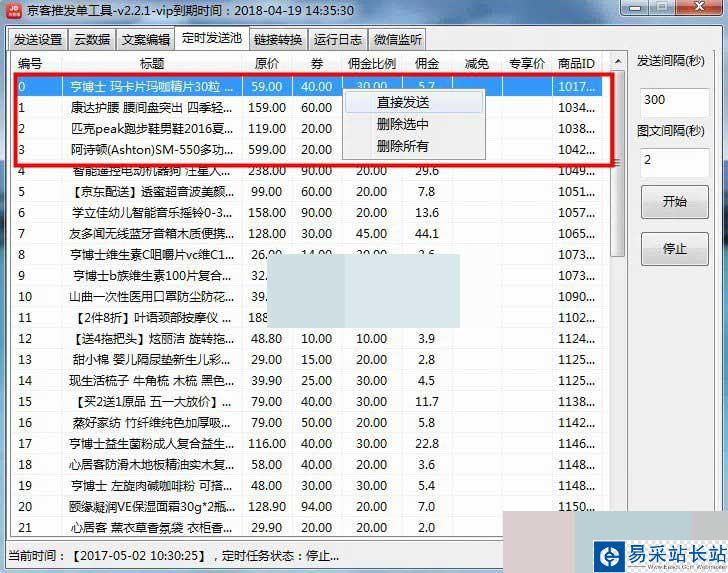Viewport: 728px width, 573px height.
Task: Select row 亨博士 左旋肉碱咖啡粉
Action: tap(309, 486)
